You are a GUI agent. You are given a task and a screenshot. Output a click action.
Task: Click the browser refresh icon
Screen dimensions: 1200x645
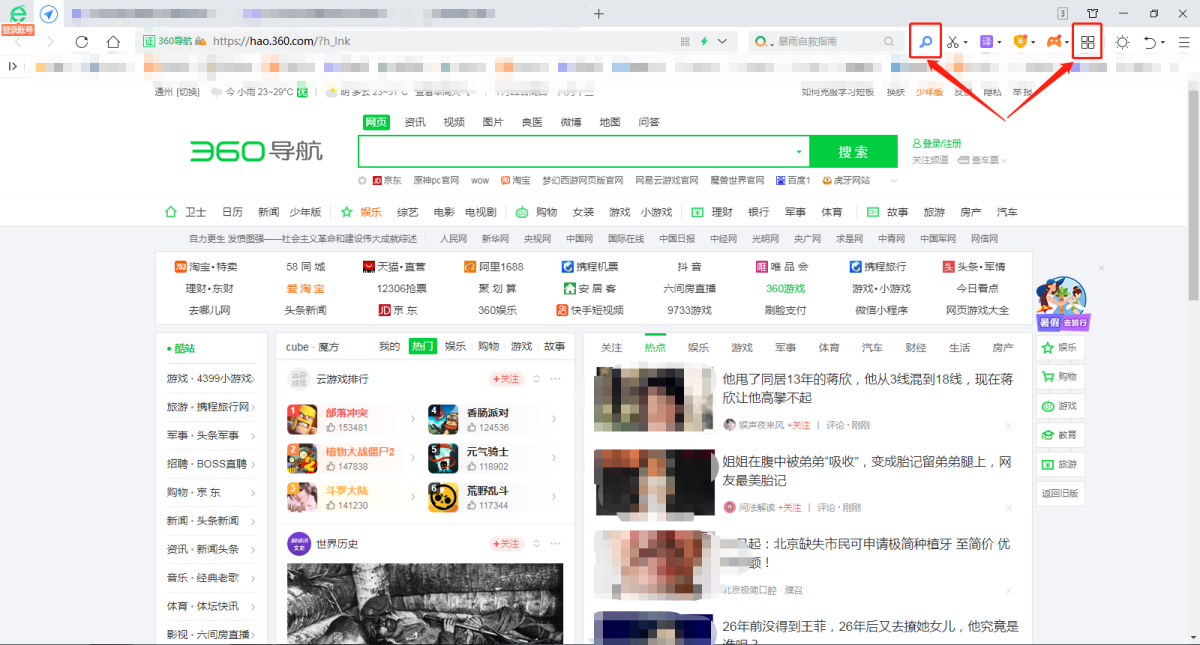click(82, 42)
